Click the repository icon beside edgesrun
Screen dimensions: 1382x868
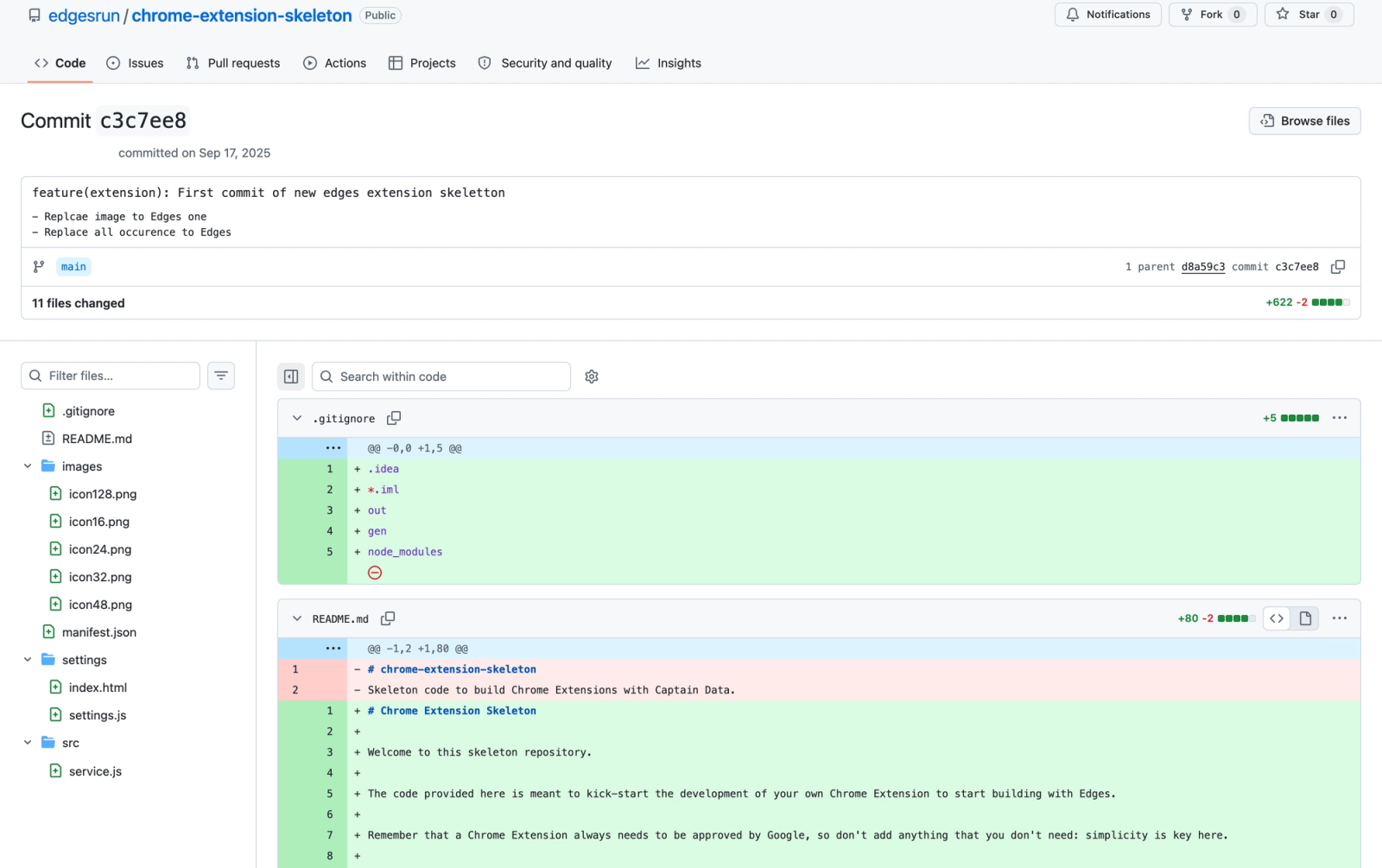(35, 16)
